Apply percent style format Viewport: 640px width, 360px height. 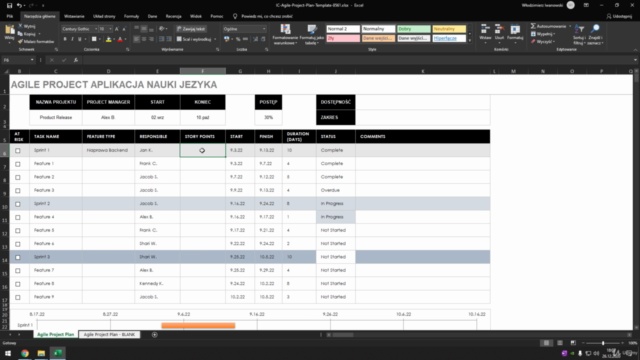coord(238,39)
